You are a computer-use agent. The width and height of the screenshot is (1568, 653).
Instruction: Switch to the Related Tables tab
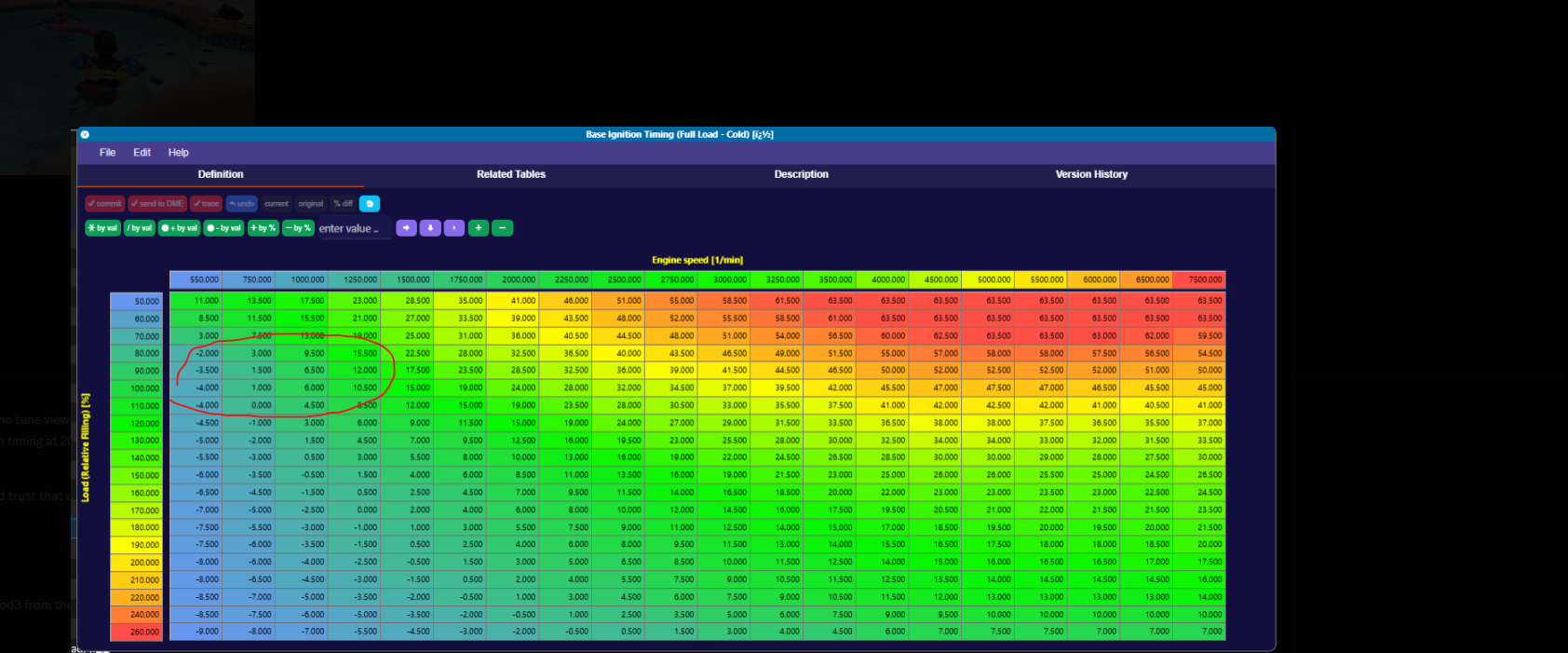511,174
